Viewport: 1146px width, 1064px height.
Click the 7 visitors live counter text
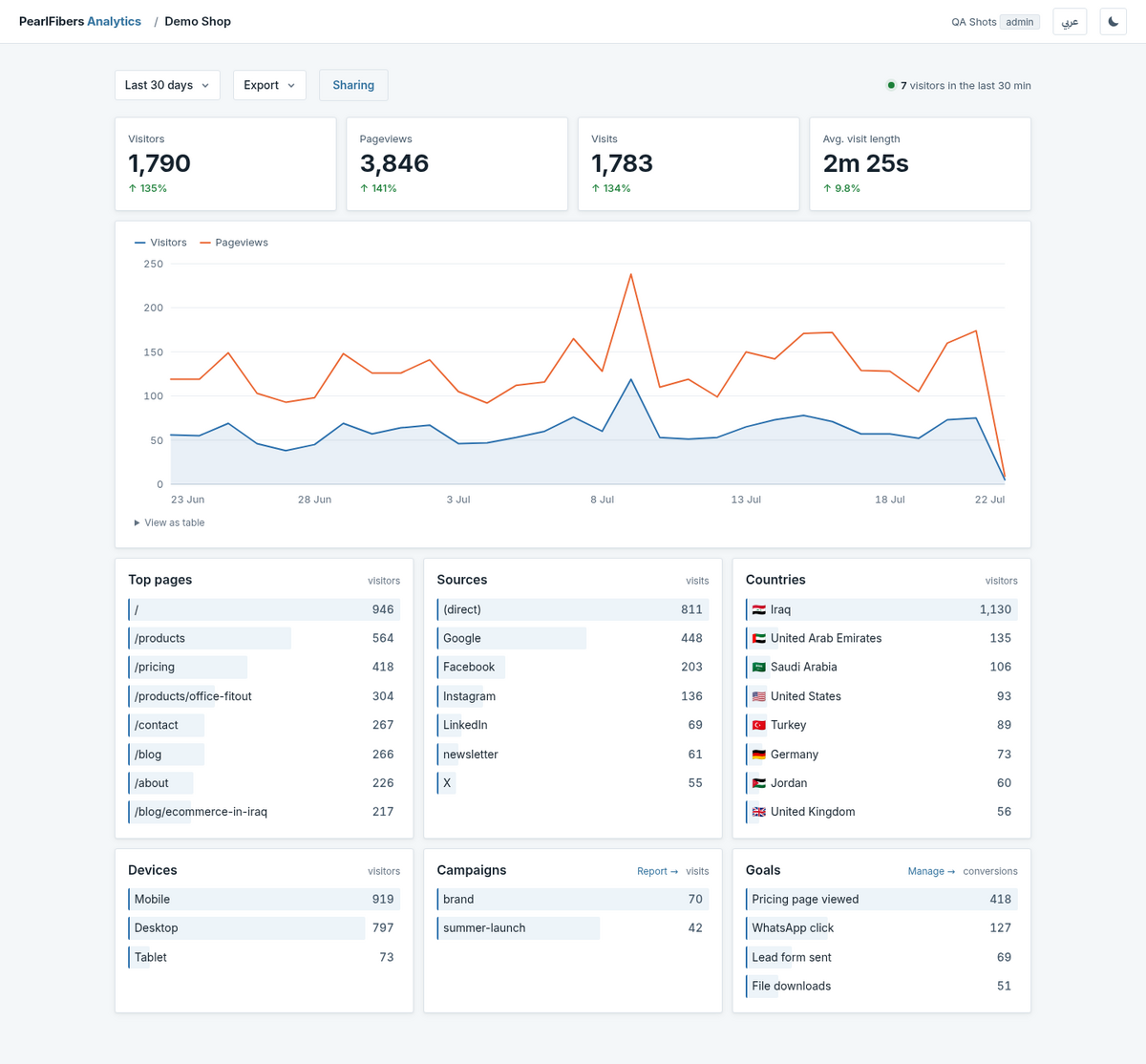point(966,85)
